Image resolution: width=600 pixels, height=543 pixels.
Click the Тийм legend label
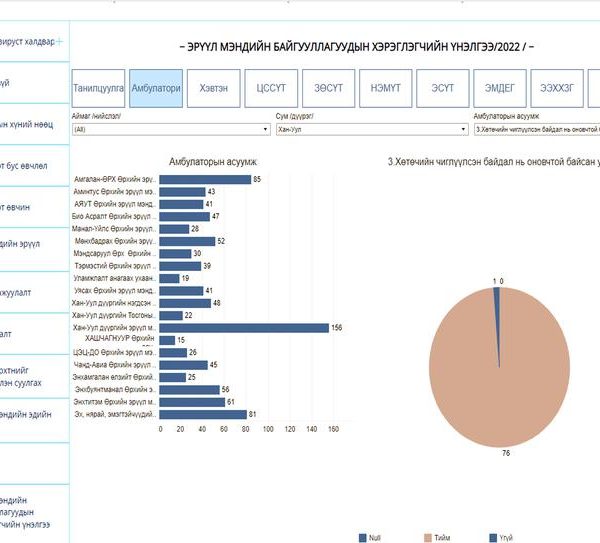[x=442, y=538]
